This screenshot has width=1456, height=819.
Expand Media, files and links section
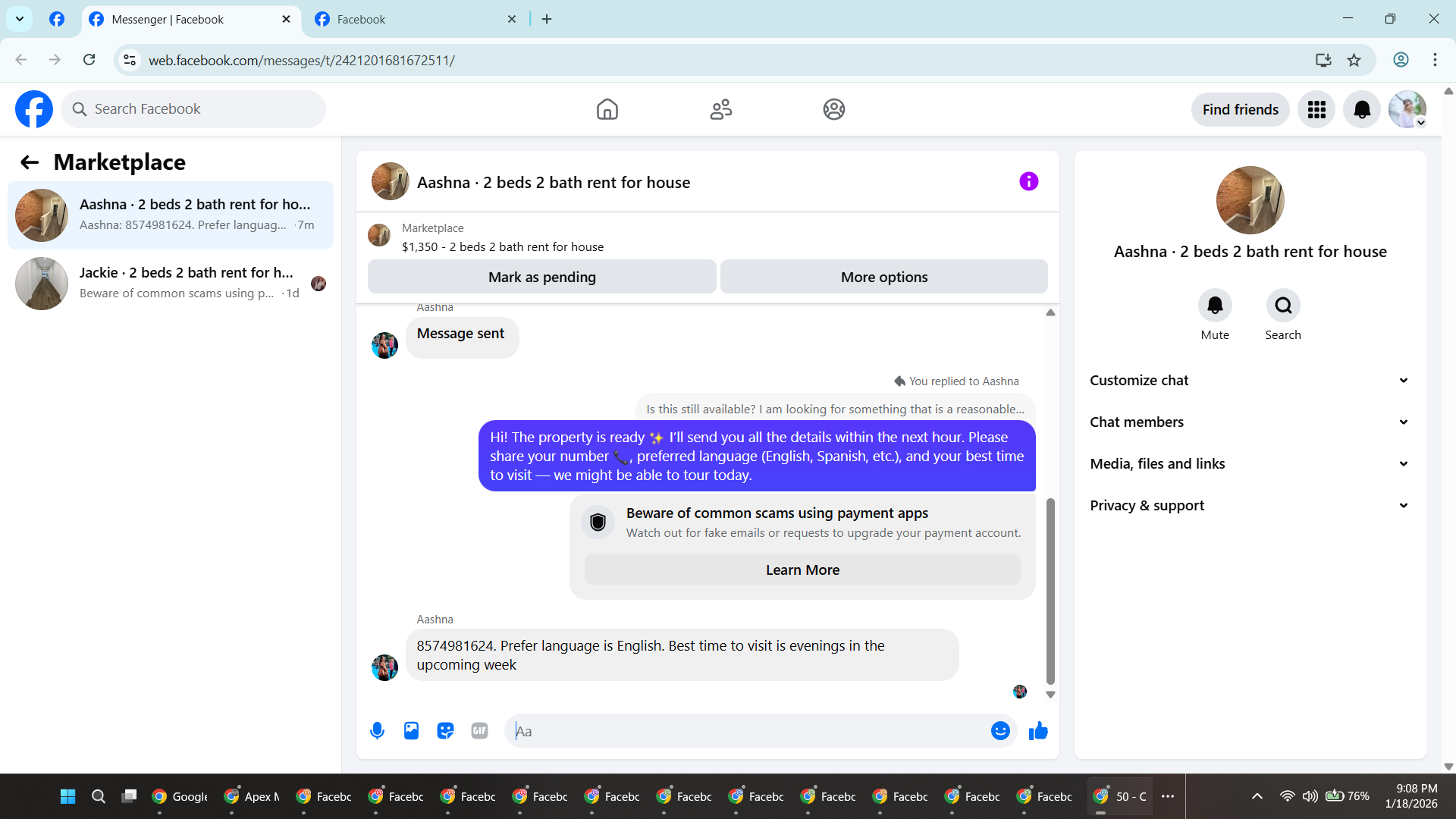(x=1250, y=464)
